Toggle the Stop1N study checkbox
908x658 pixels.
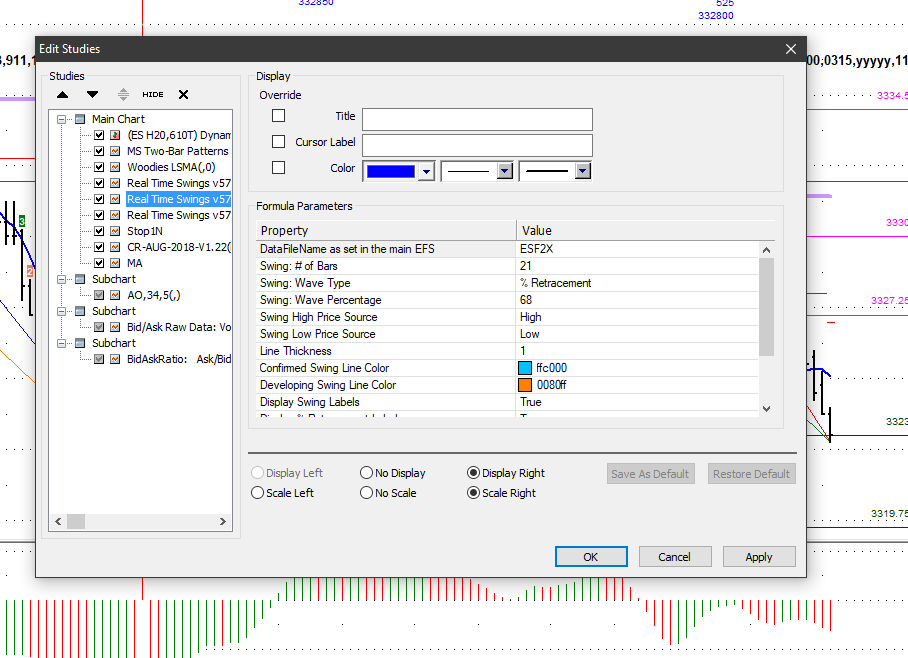99,231
